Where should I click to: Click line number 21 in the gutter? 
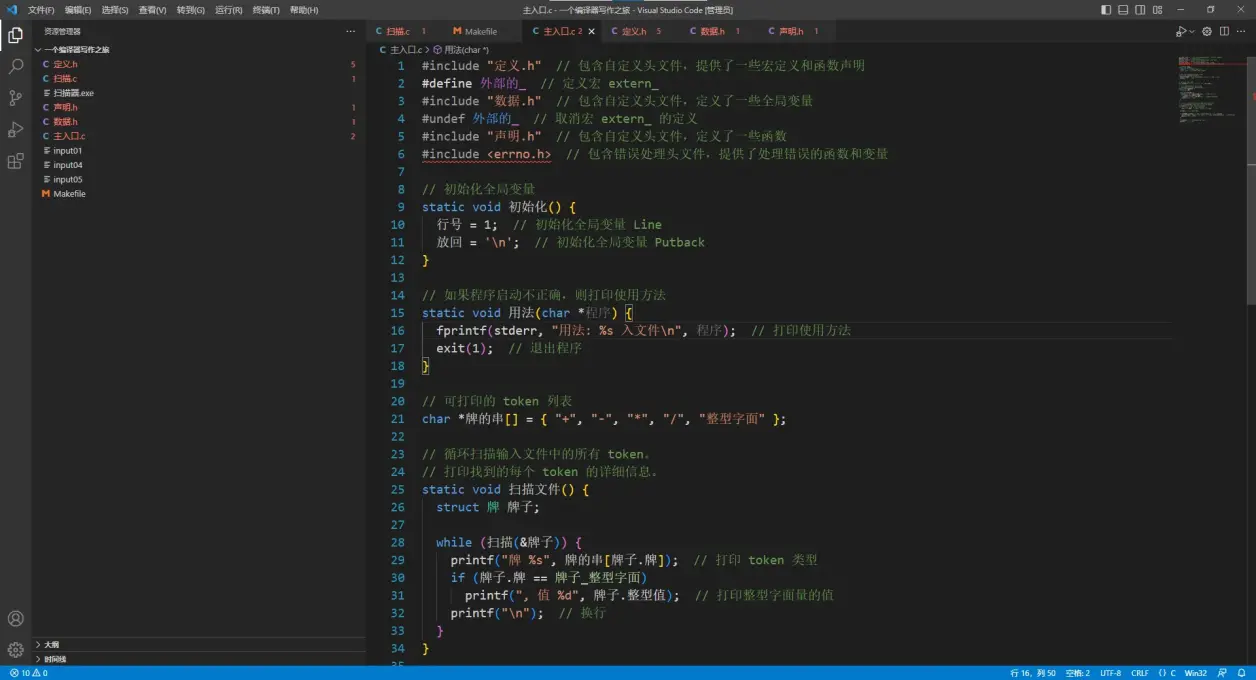[x=398, y=419]
